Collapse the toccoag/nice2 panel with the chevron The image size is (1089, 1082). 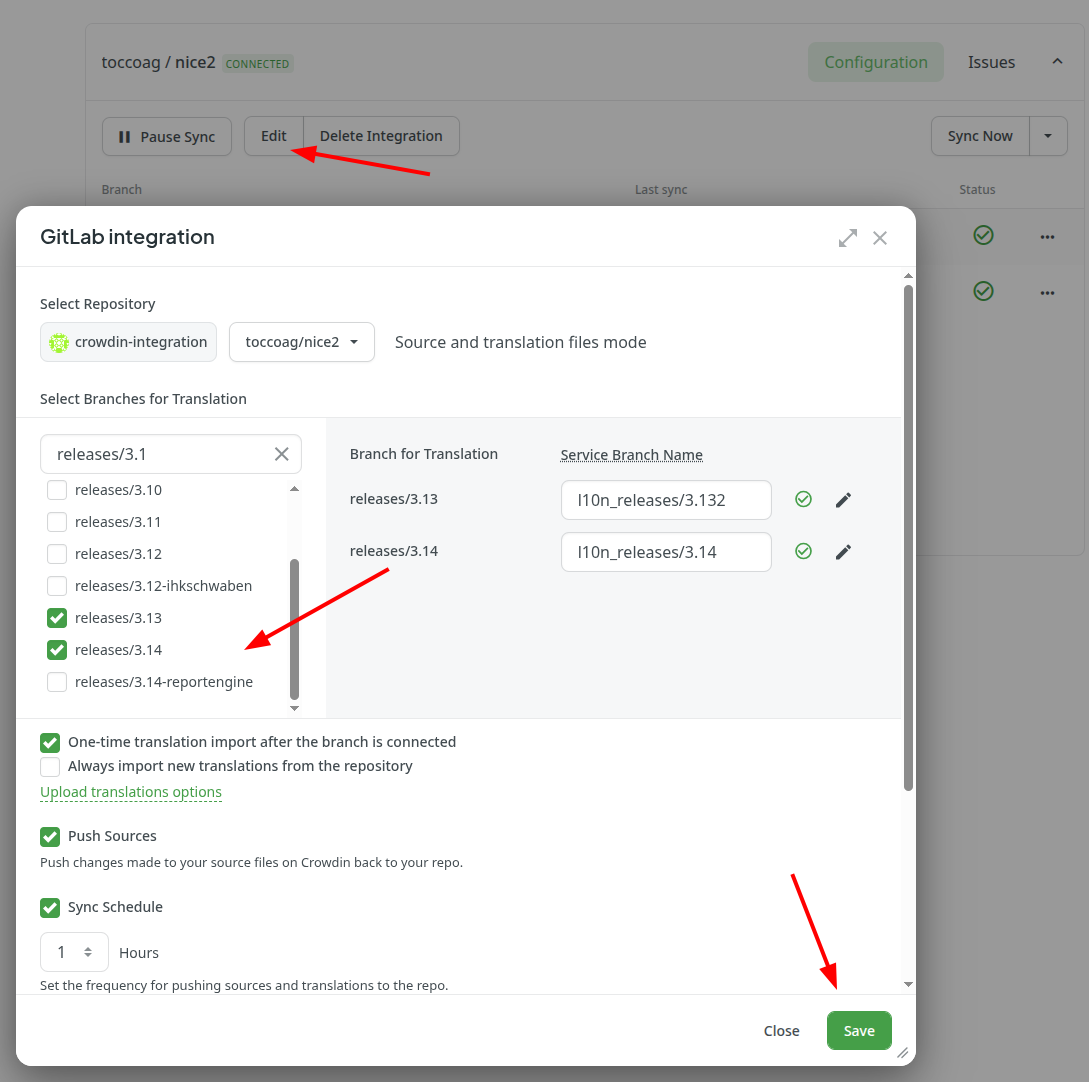click(1057, 61)
